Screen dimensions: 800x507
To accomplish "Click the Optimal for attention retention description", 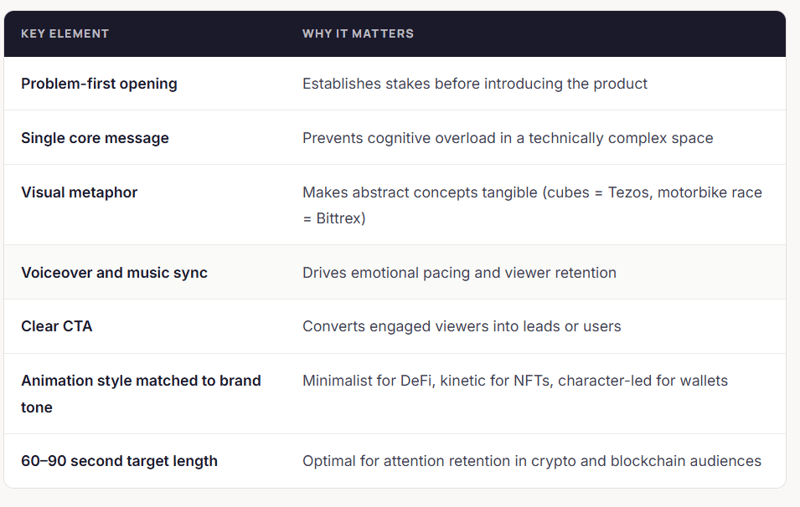I will click(x=531, y=461).
